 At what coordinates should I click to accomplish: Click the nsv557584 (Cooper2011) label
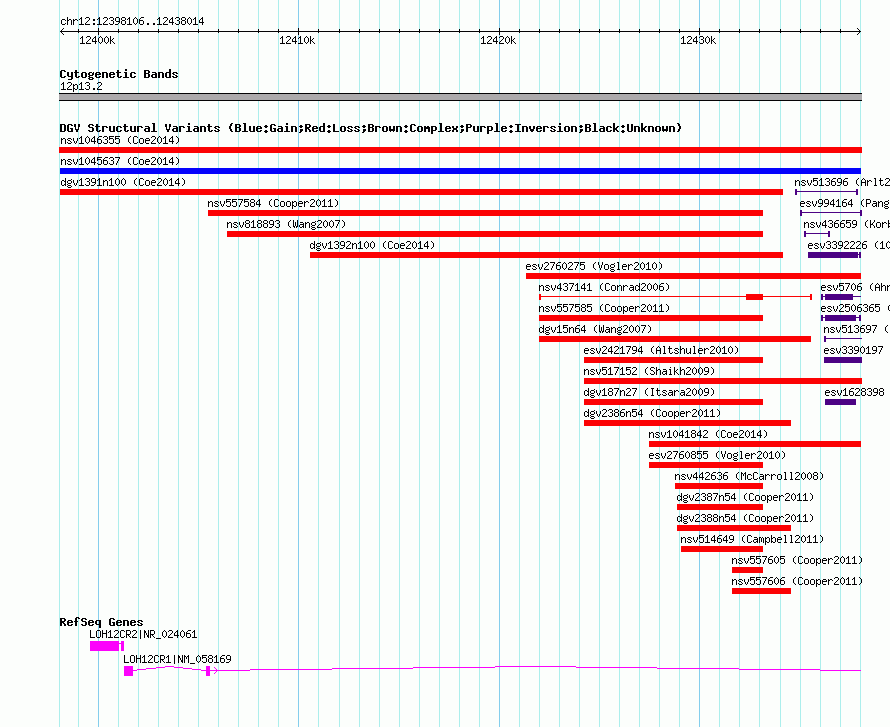pyautogui.click(x=273, y=203)
